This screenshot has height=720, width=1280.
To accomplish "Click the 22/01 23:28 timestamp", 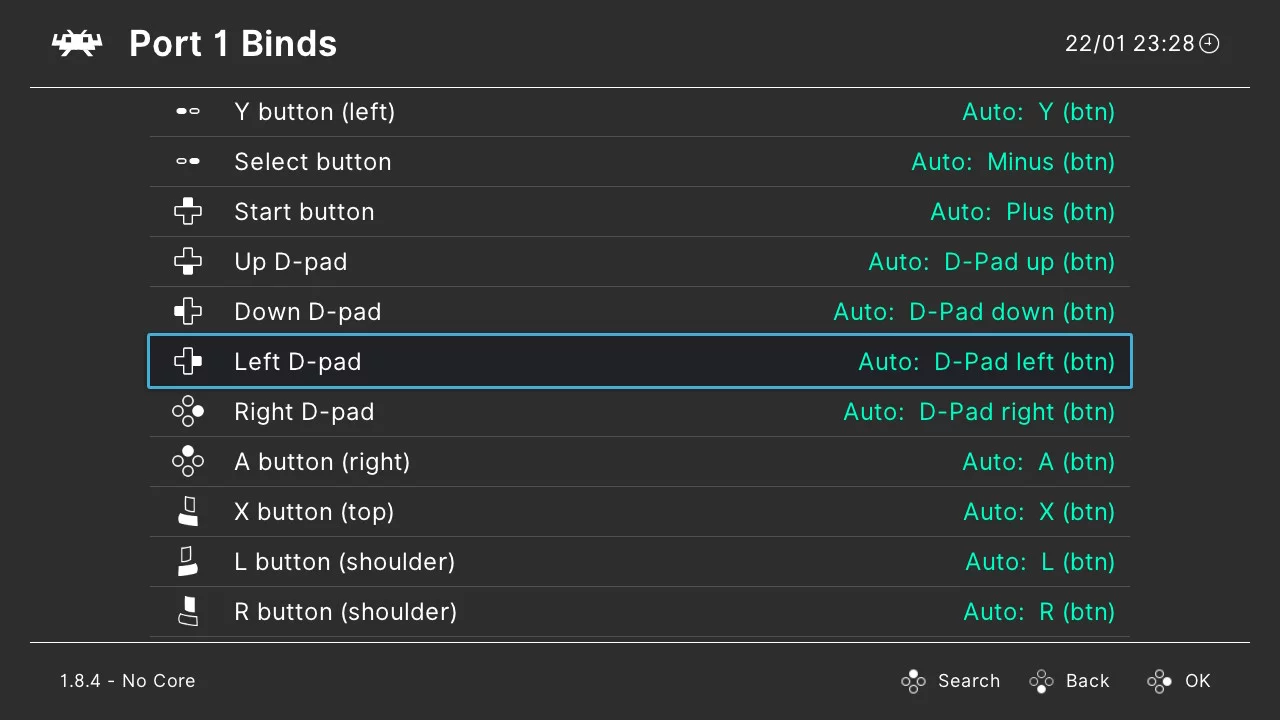I will [x=1130, y=43].
